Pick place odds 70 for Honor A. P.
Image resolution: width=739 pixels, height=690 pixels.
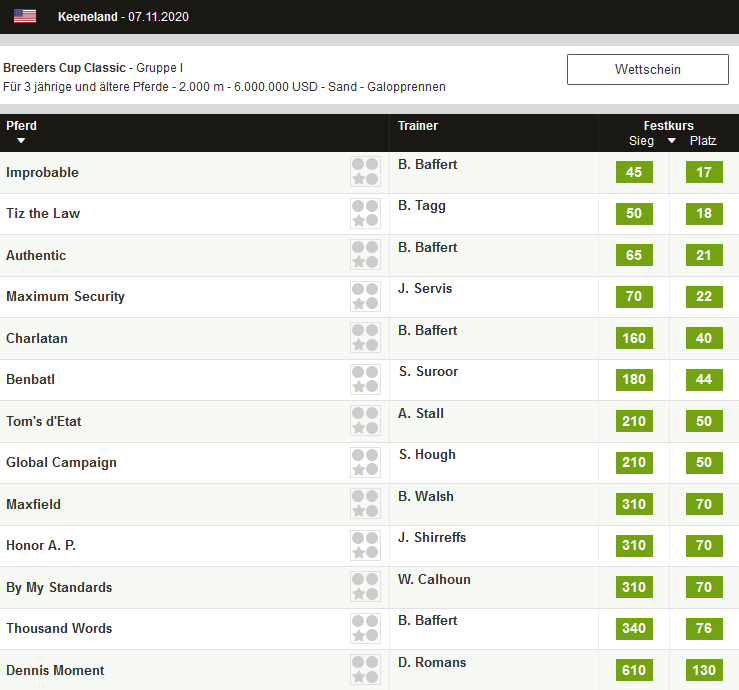click(704, 545)
